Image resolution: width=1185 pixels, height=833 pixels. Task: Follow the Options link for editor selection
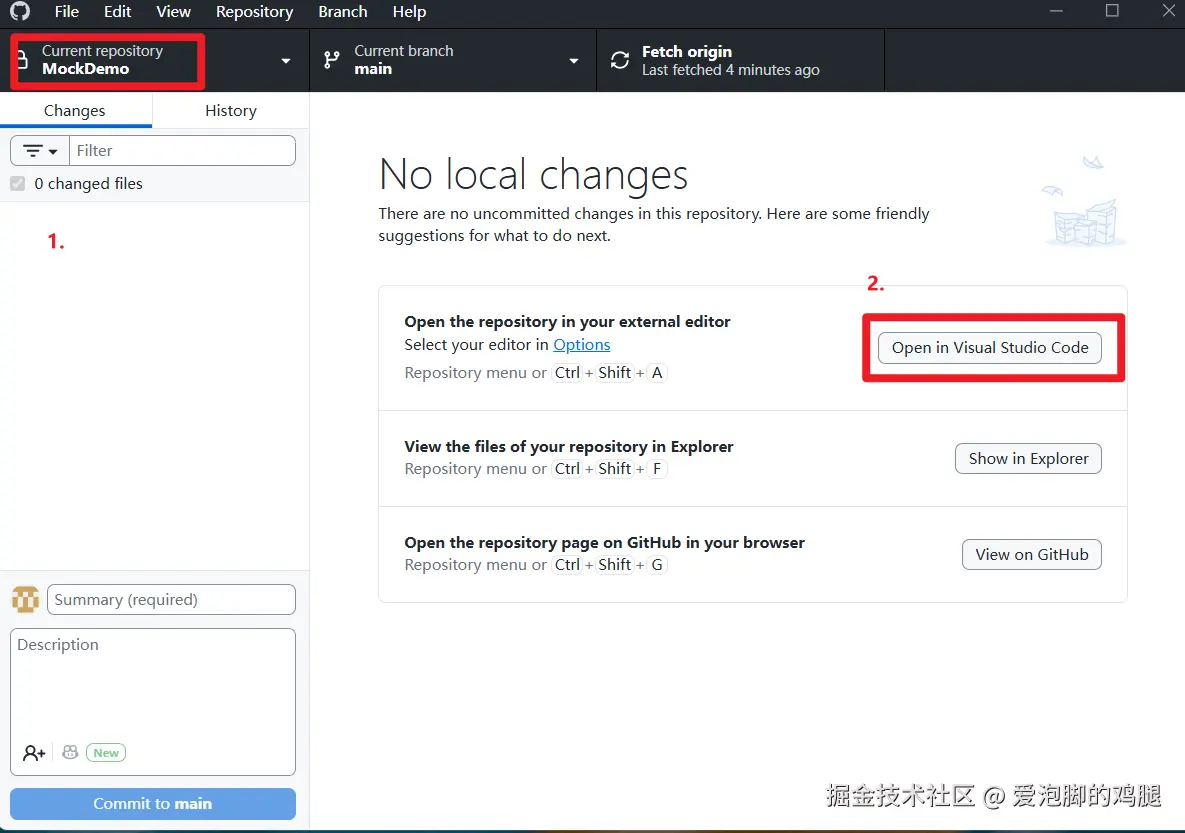[x=581, y=345]
